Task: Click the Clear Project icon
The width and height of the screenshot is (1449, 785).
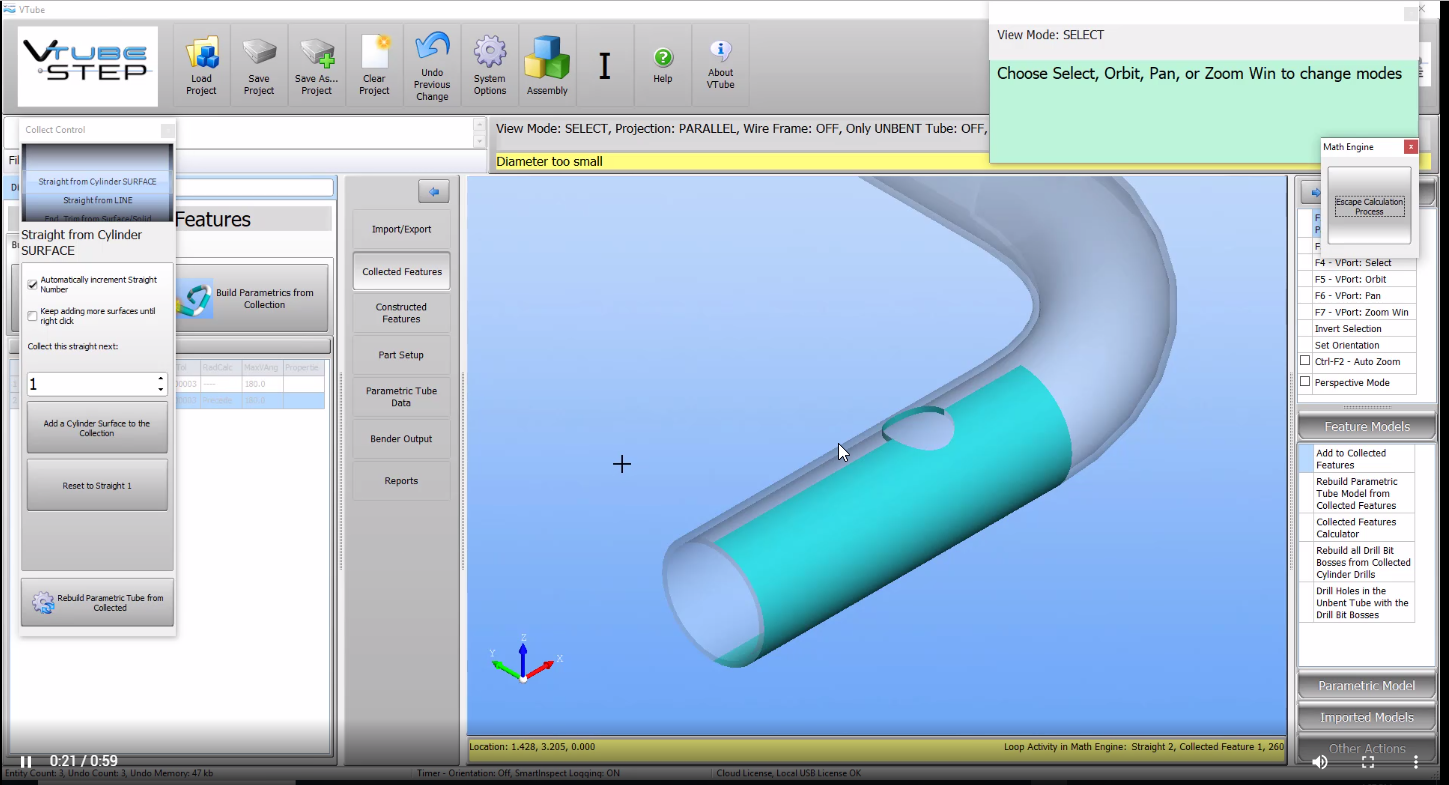Action: (x=374, y=52)
